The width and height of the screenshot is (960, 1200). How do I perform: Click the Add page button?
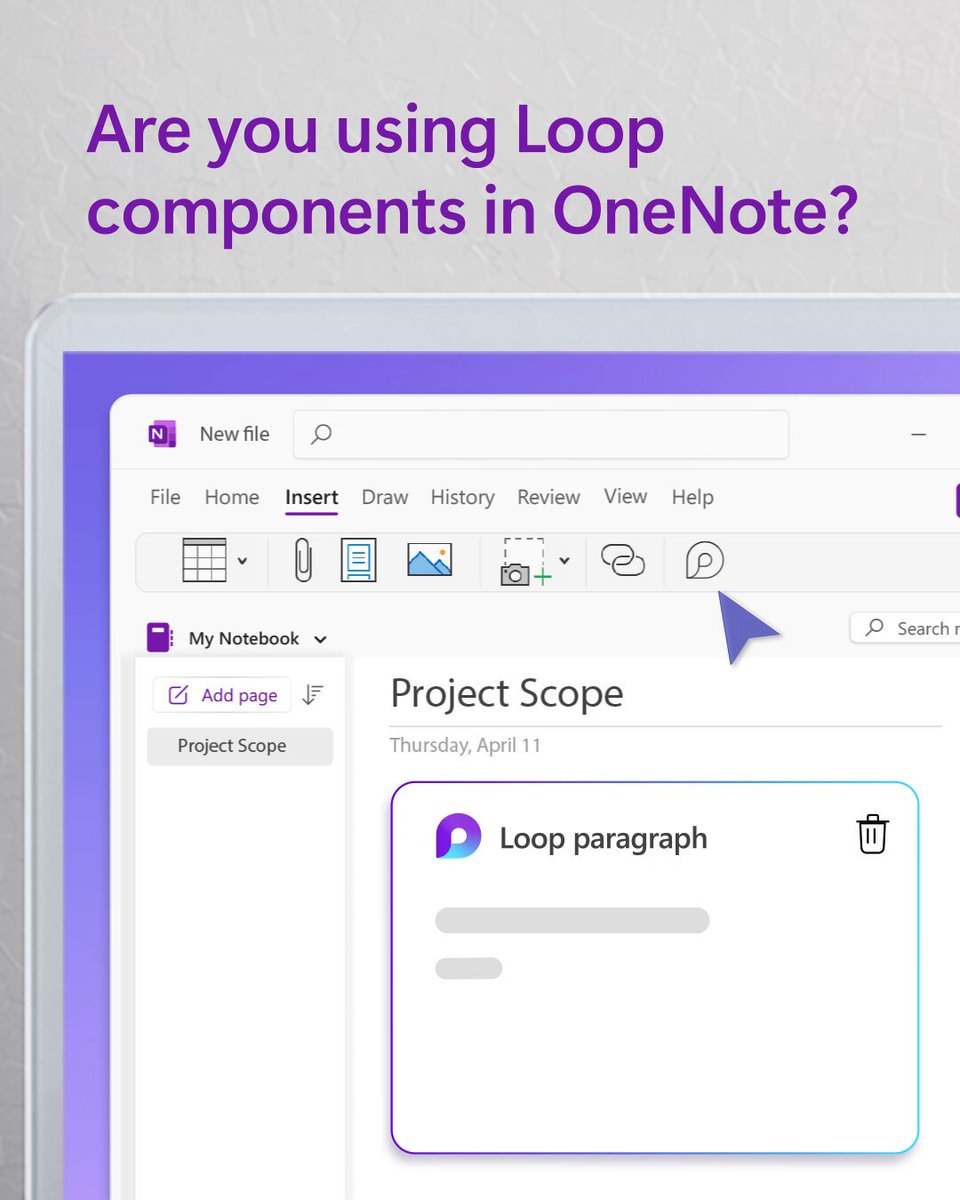click(222, 695)
